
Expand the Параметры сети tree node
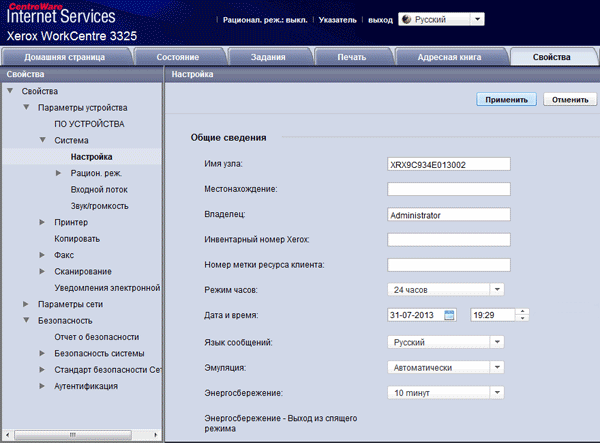[26, 304]
